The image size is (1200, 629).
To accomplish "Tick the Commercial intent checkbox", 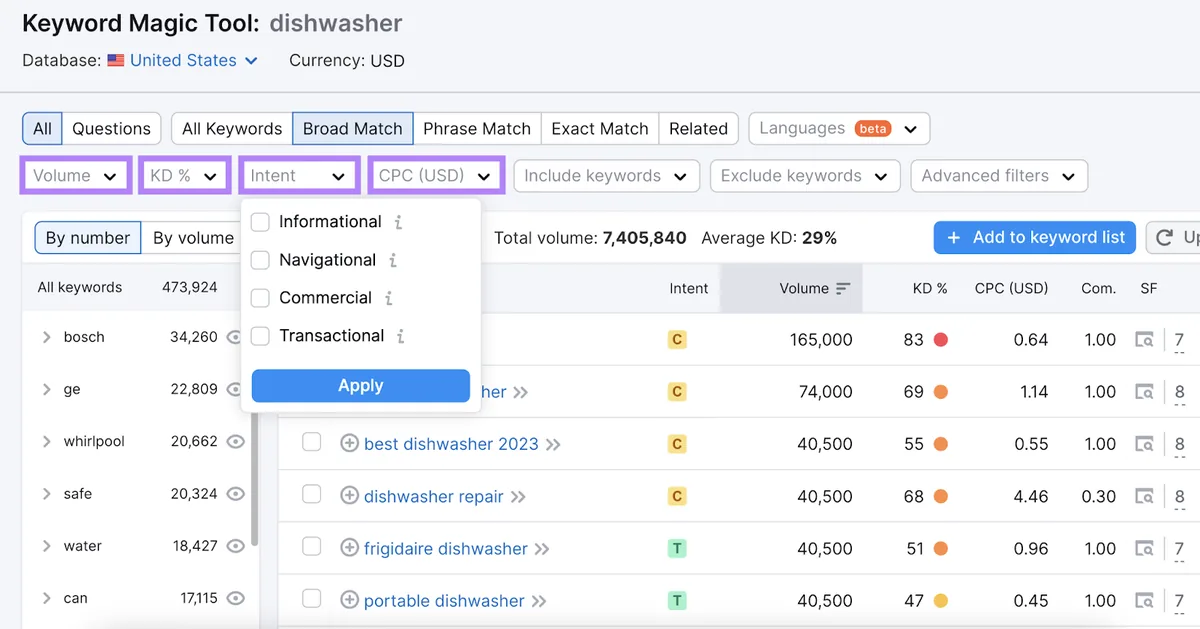I will [260, 298].
